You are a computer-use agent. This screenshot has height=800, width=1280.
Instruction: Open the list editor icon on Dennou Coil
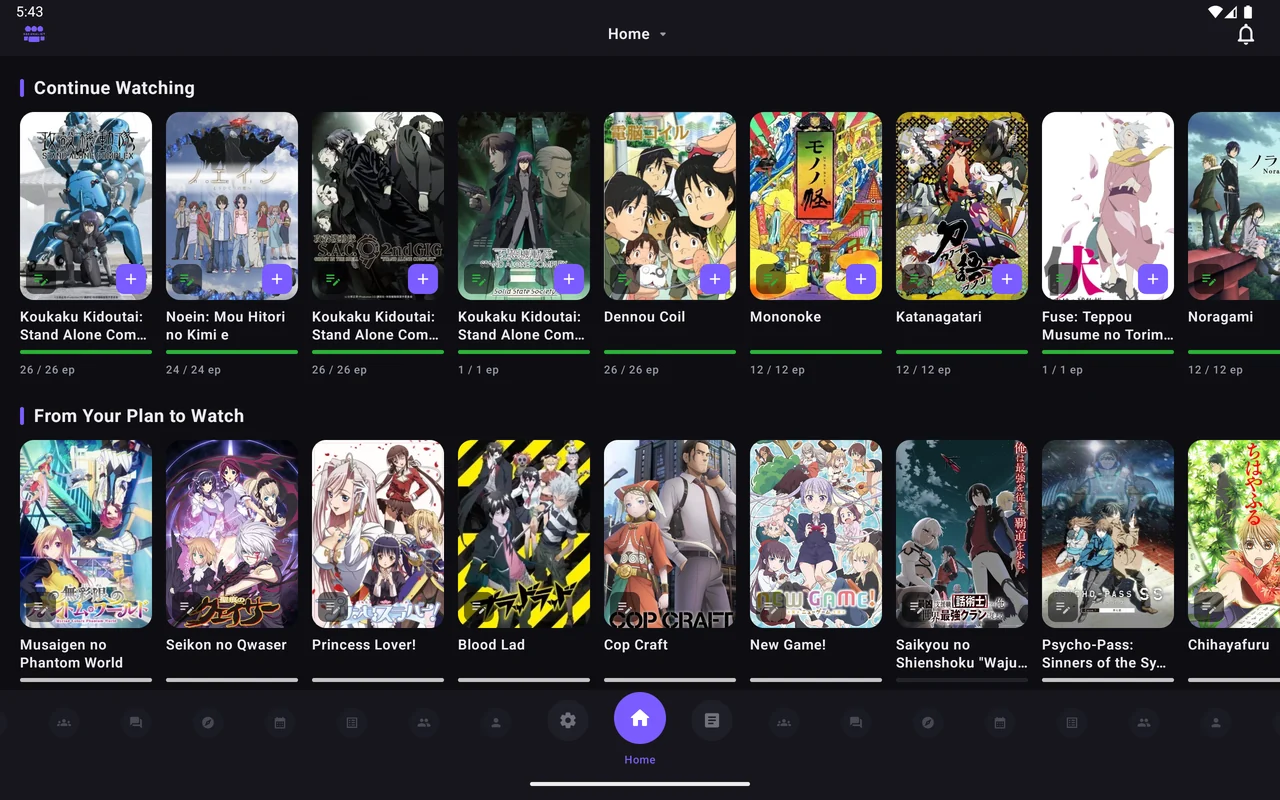click(x=624, y=279)
